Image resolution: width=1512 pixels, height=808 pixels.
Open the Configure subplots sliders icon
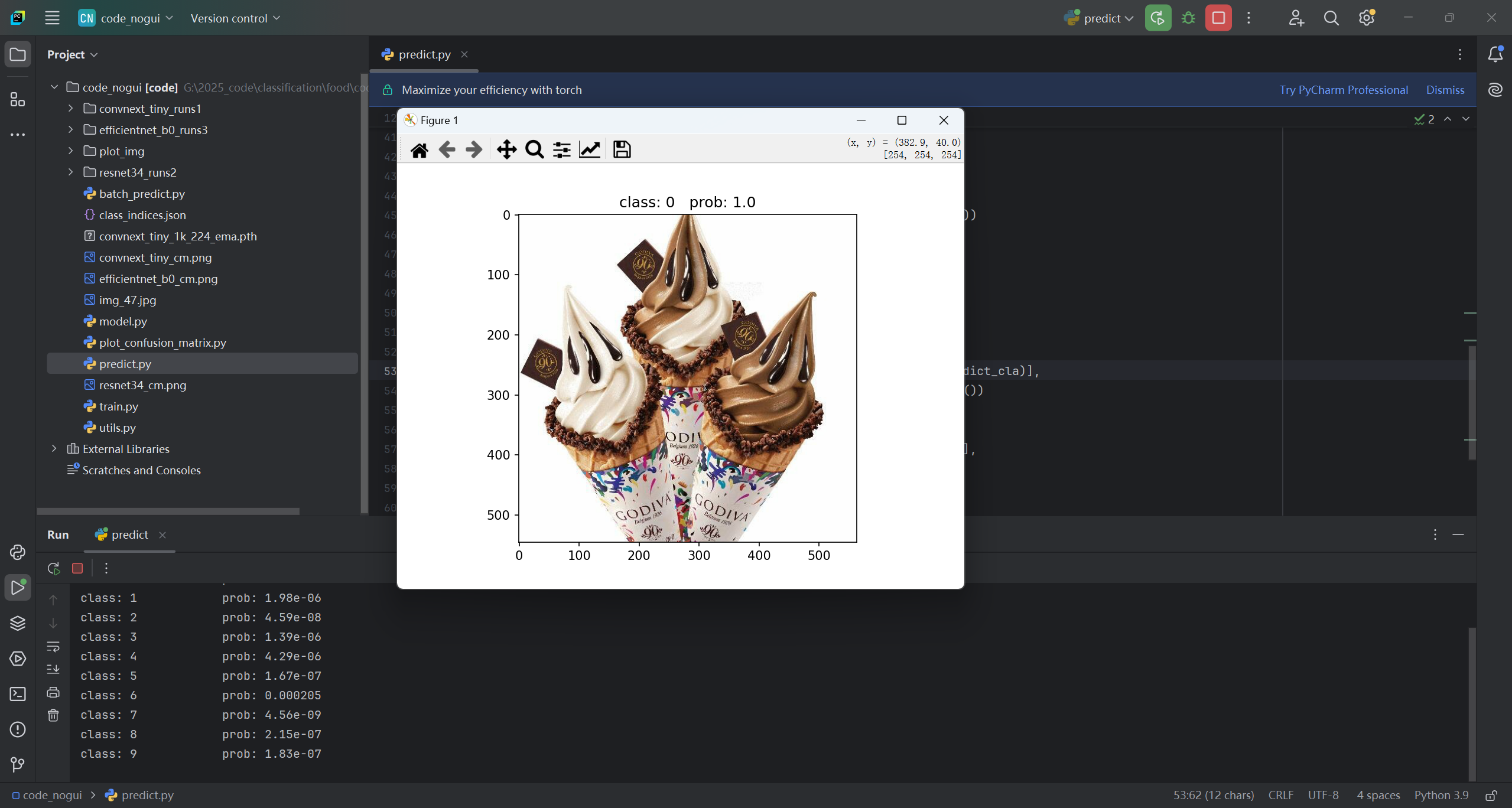[561, 149]
